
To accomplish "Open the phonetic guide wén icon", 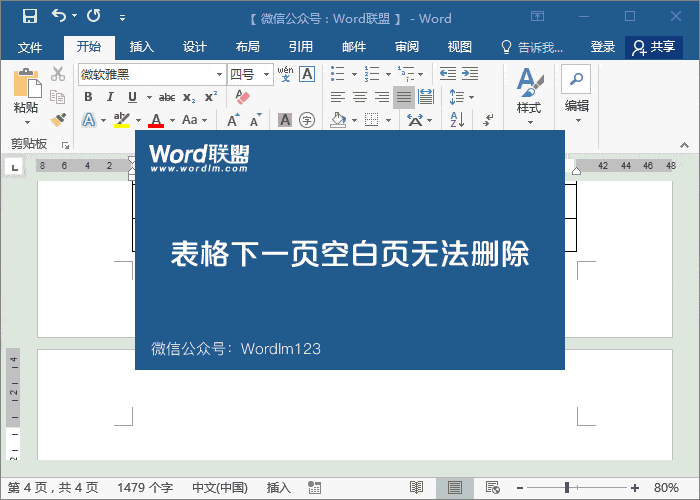I will (x=285, y=74).
